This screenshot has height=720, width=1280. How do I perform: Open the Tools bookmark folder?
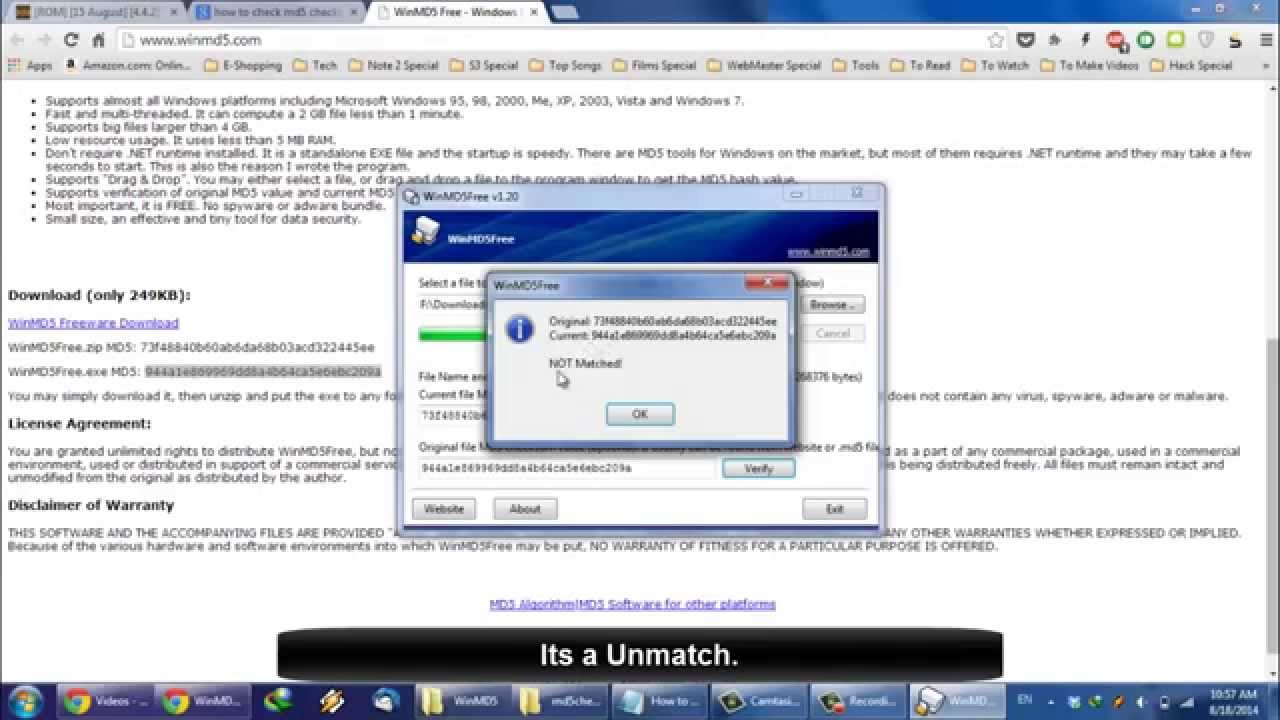[x=856, y=65]
